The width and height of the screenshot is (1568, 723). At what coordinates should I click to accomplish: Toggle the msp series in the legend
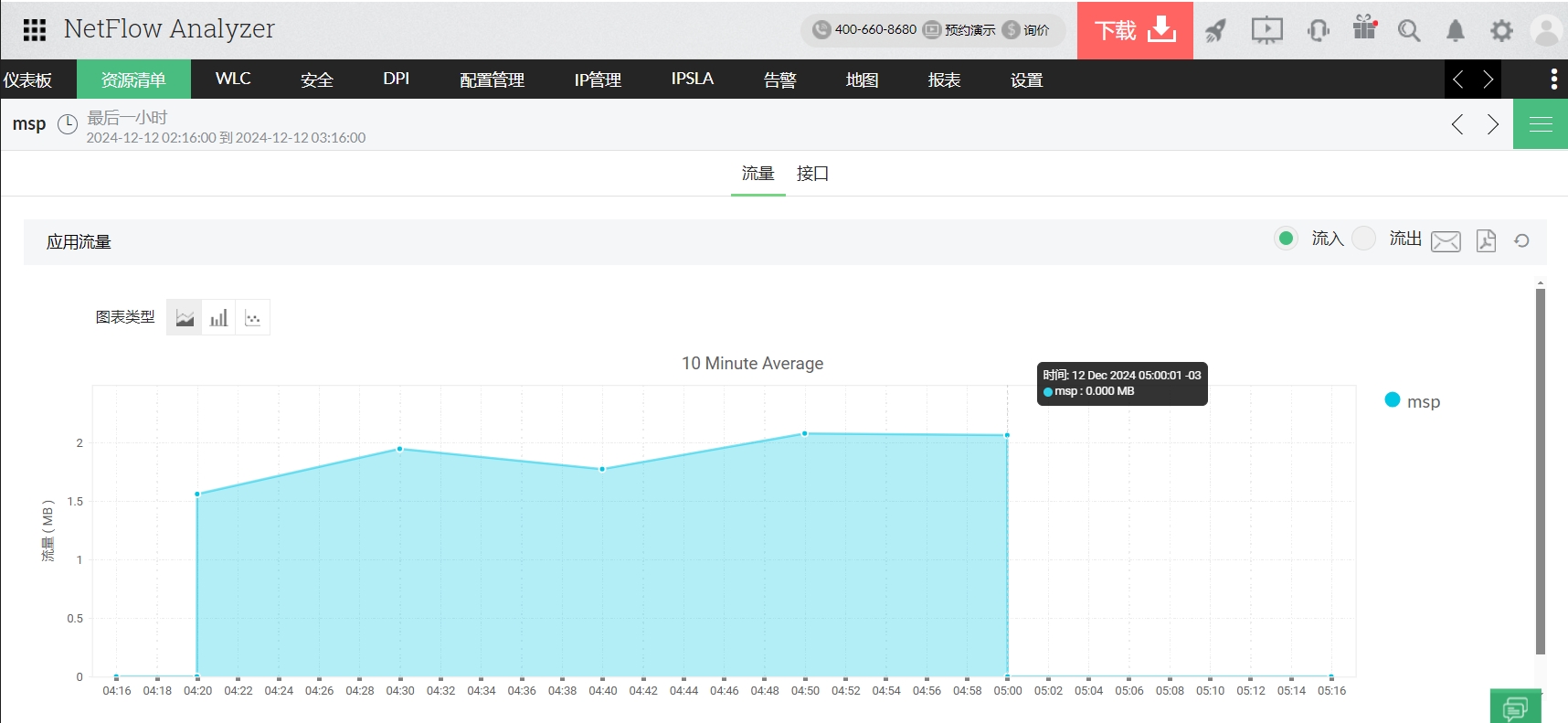tap(1413, 401)
